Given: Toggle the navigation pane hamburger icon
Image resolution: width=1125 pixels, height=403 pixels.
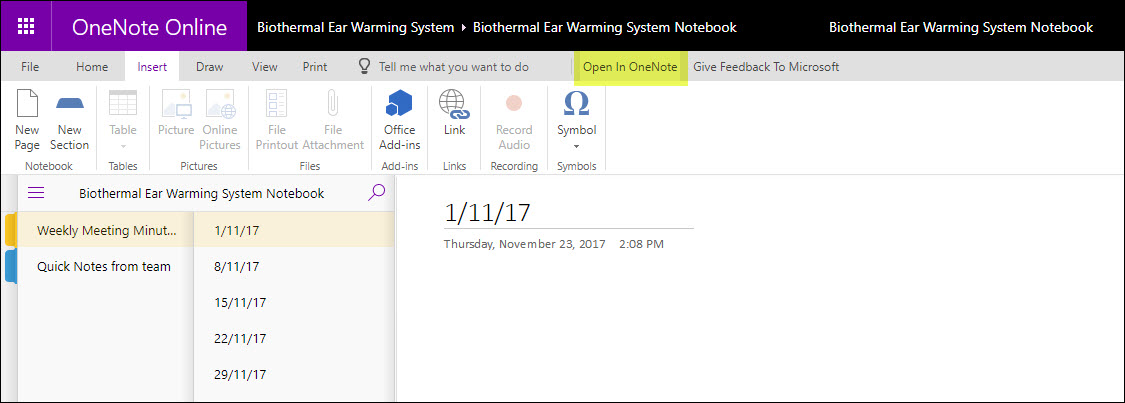Looking at the screenshot, I should 36,193.
